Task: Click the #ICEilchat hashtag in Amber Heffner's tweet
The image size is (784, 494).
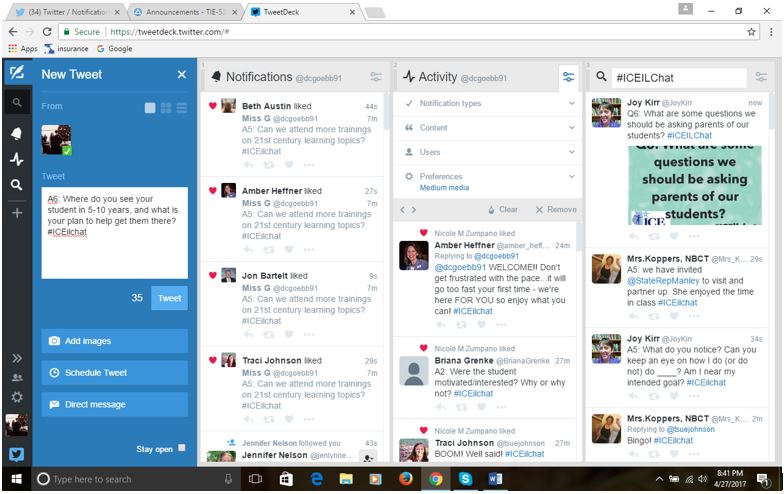Action: pyautogui.click(x=472, y=311)
